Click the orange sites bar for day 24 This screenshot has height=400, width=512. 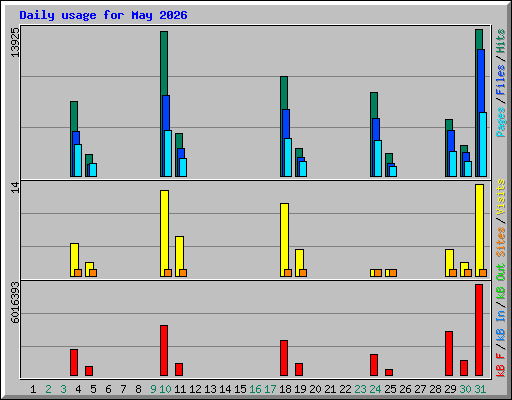378,273
